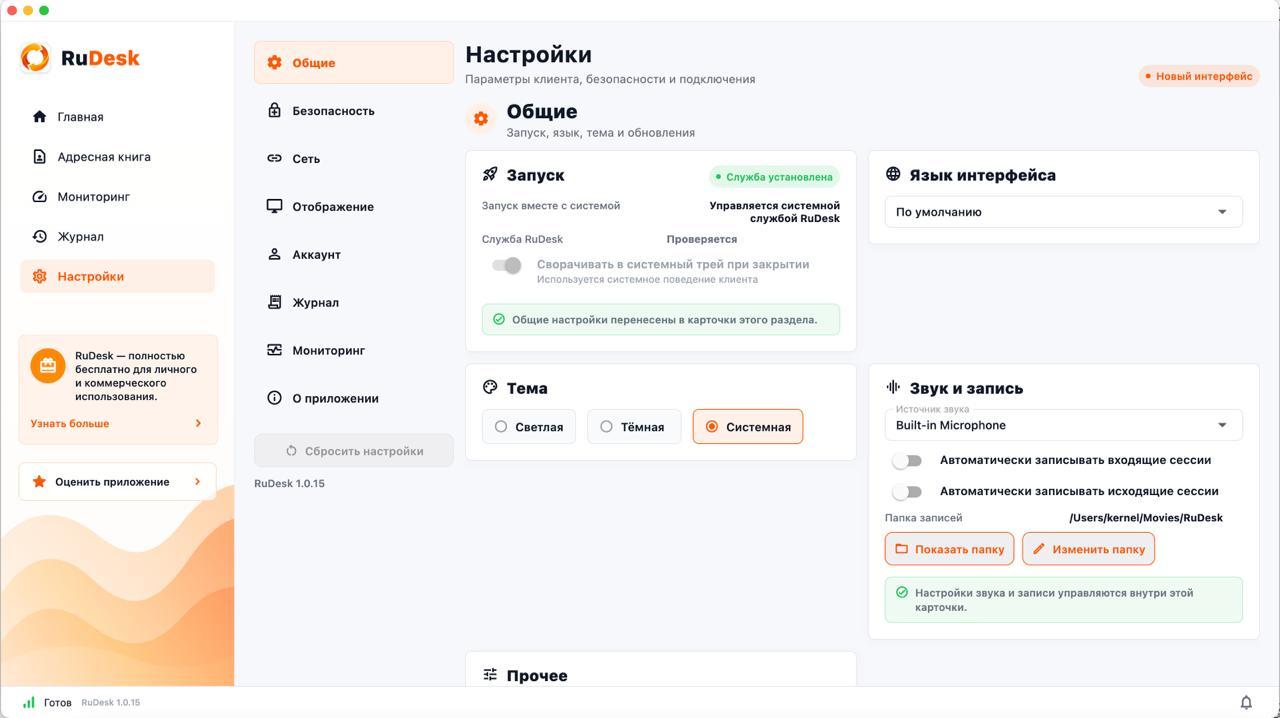Click the globe icon by Язык интерфейса
Screen dimensions: 1280x718
click(893, 174)
